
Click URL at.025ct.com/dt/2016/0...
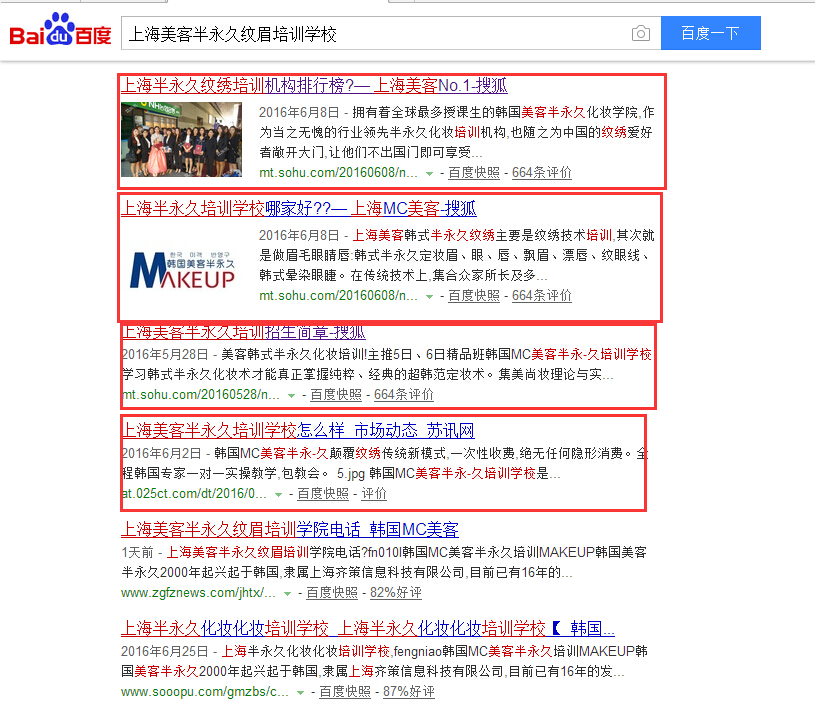[x=194, y=493]
